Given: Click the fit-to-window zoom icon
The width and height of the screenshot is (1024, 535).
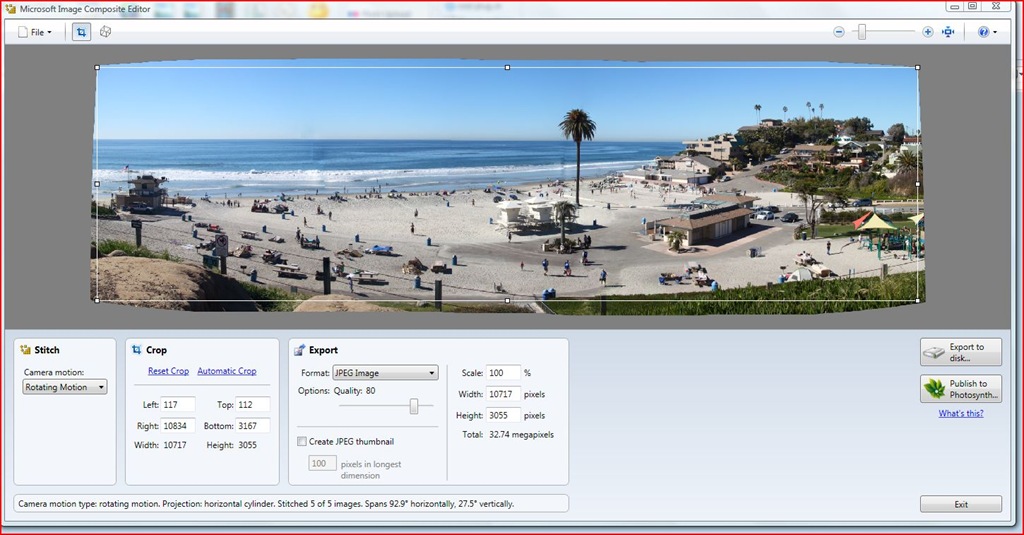Looking at the screenshot, I should 948,32.
